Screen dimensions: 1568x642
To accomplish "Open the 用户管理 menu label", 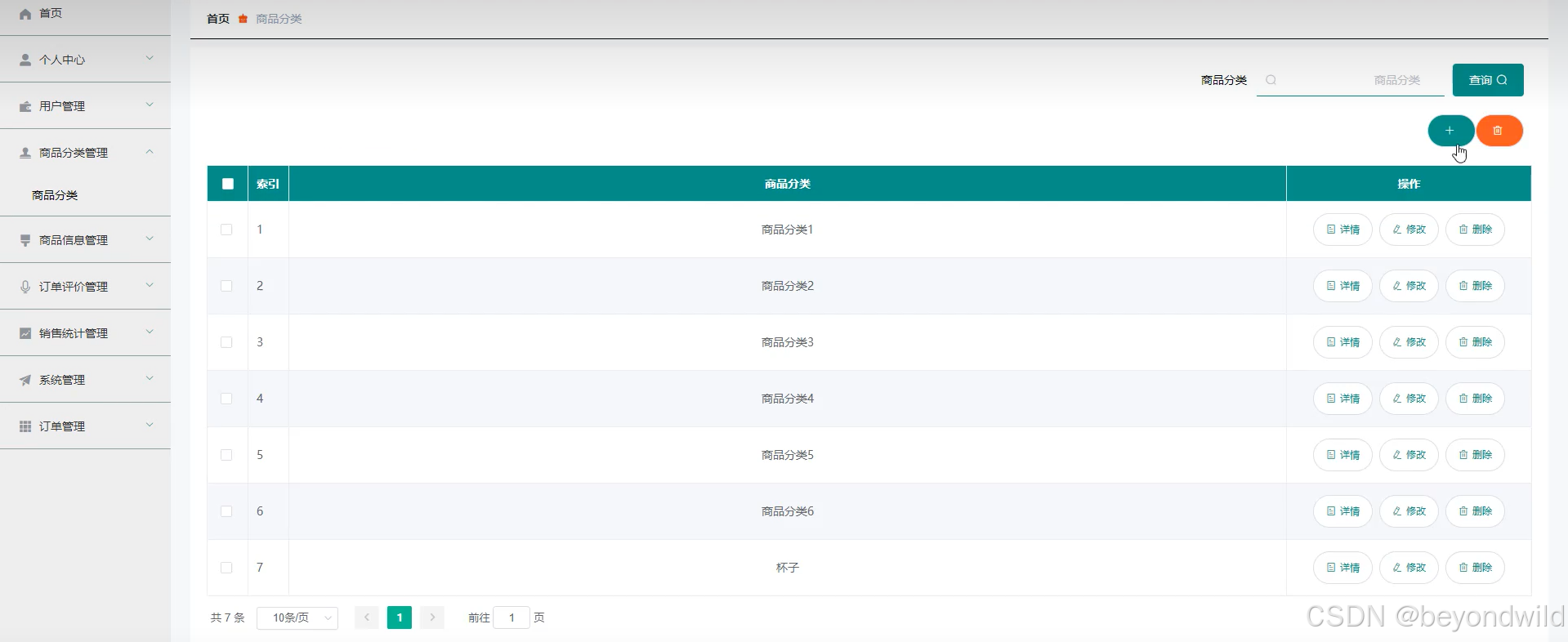I will (x=62, y=106).
